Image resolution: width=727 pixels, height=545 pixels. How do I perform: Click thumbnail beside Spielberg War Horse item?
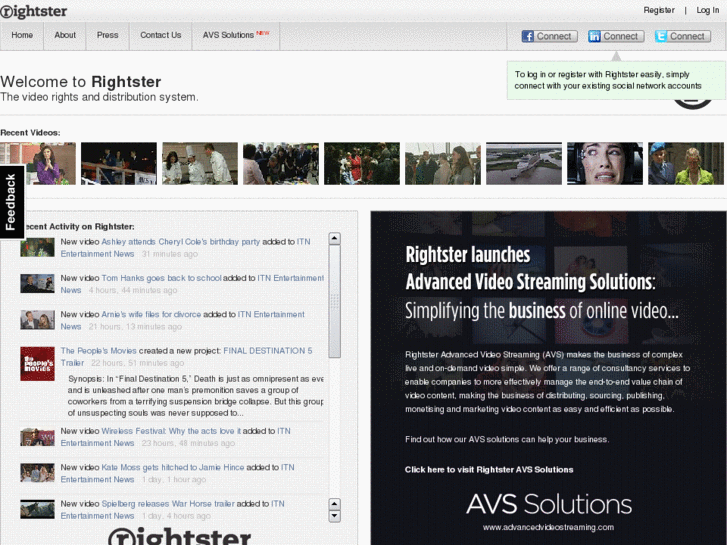pyautogui.click(x=38, y=509)
